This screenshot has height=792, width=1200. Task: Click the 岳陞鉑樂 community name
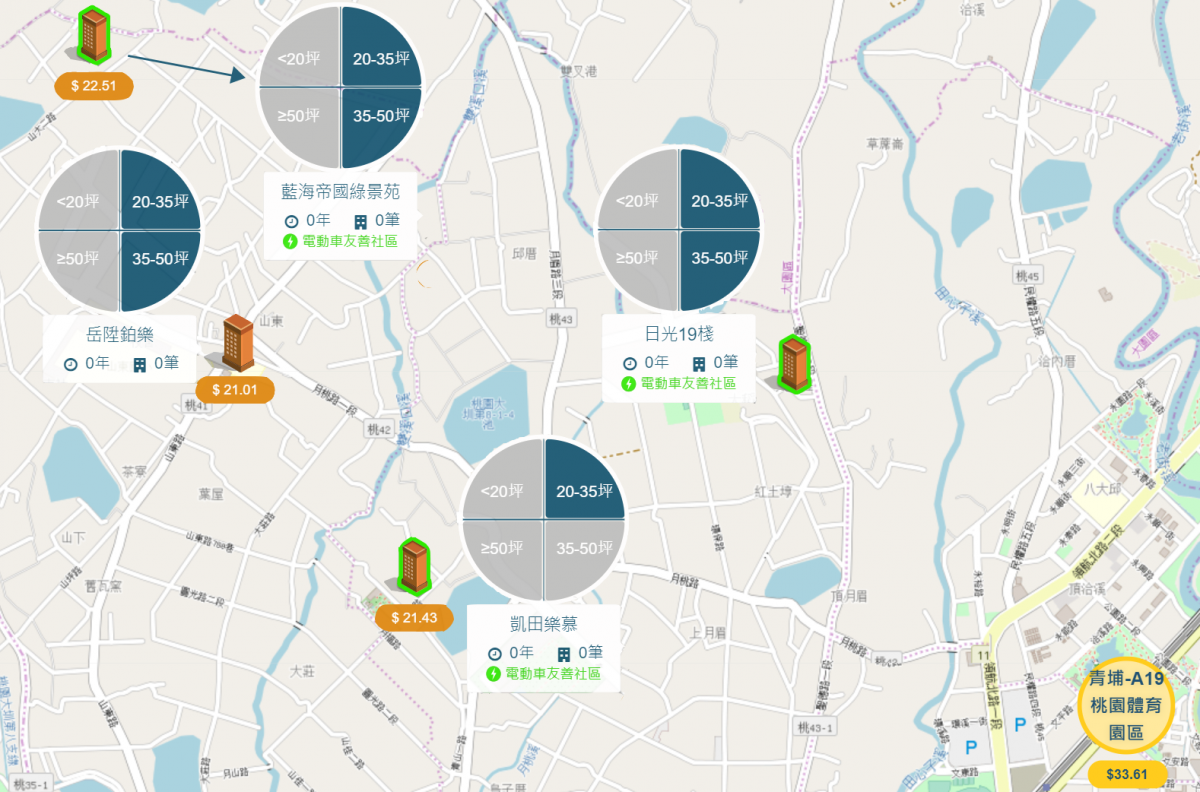click(x=120, y=335)
